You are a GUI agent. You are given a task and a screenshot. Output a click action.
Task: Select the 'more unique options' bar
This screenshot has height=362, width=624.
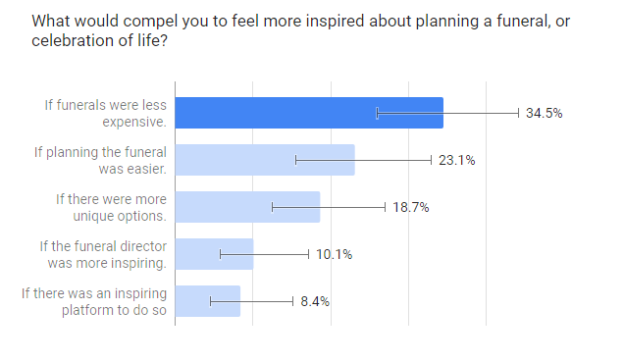click(248, 207)
